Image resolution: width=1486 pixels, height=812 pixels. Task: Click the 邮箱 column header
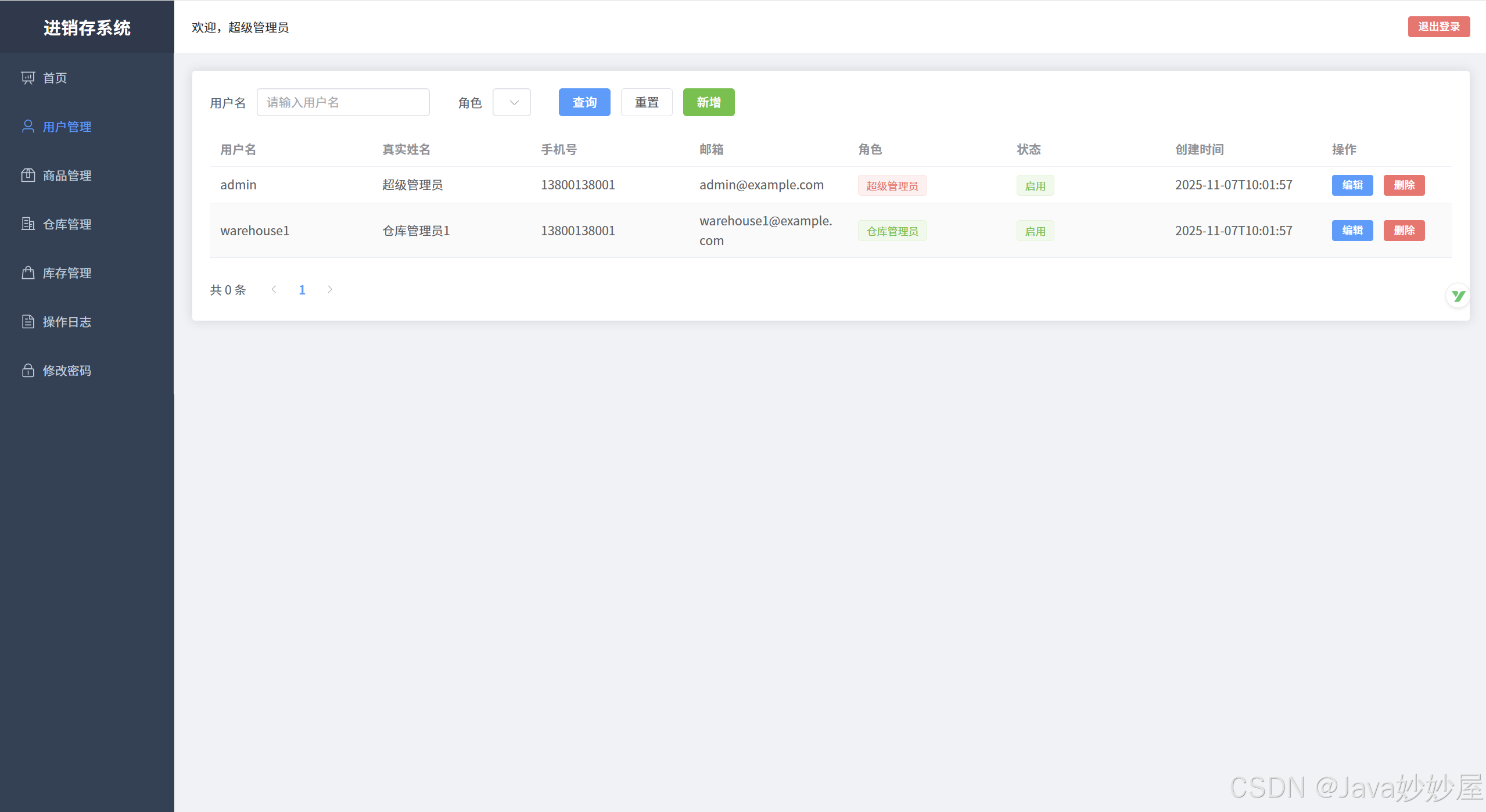pyautogui.click(x=712, y=149)
